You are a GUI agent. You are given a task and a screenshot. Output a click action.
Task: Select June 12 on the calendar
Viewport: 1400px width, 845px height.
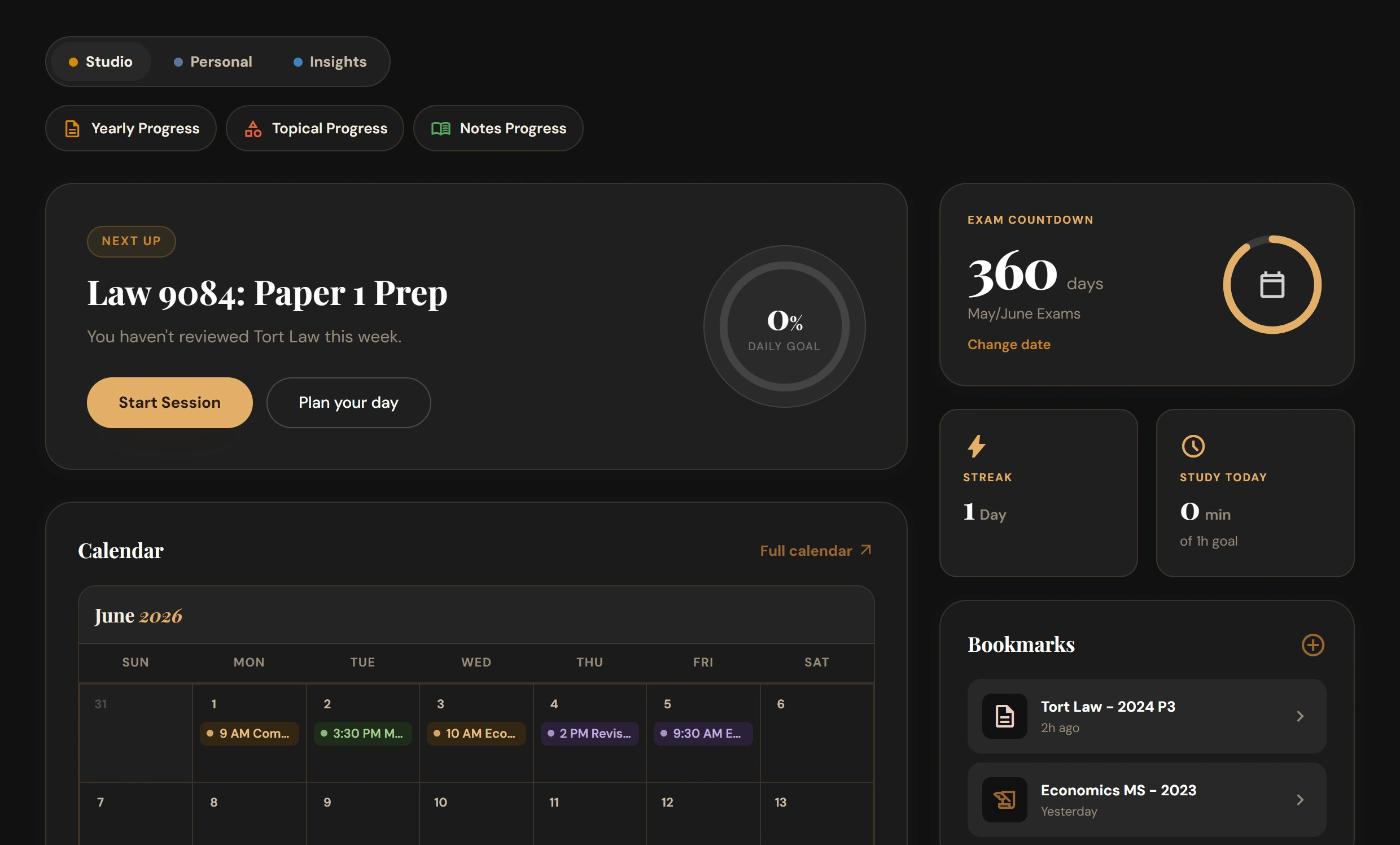click(703, 814)
